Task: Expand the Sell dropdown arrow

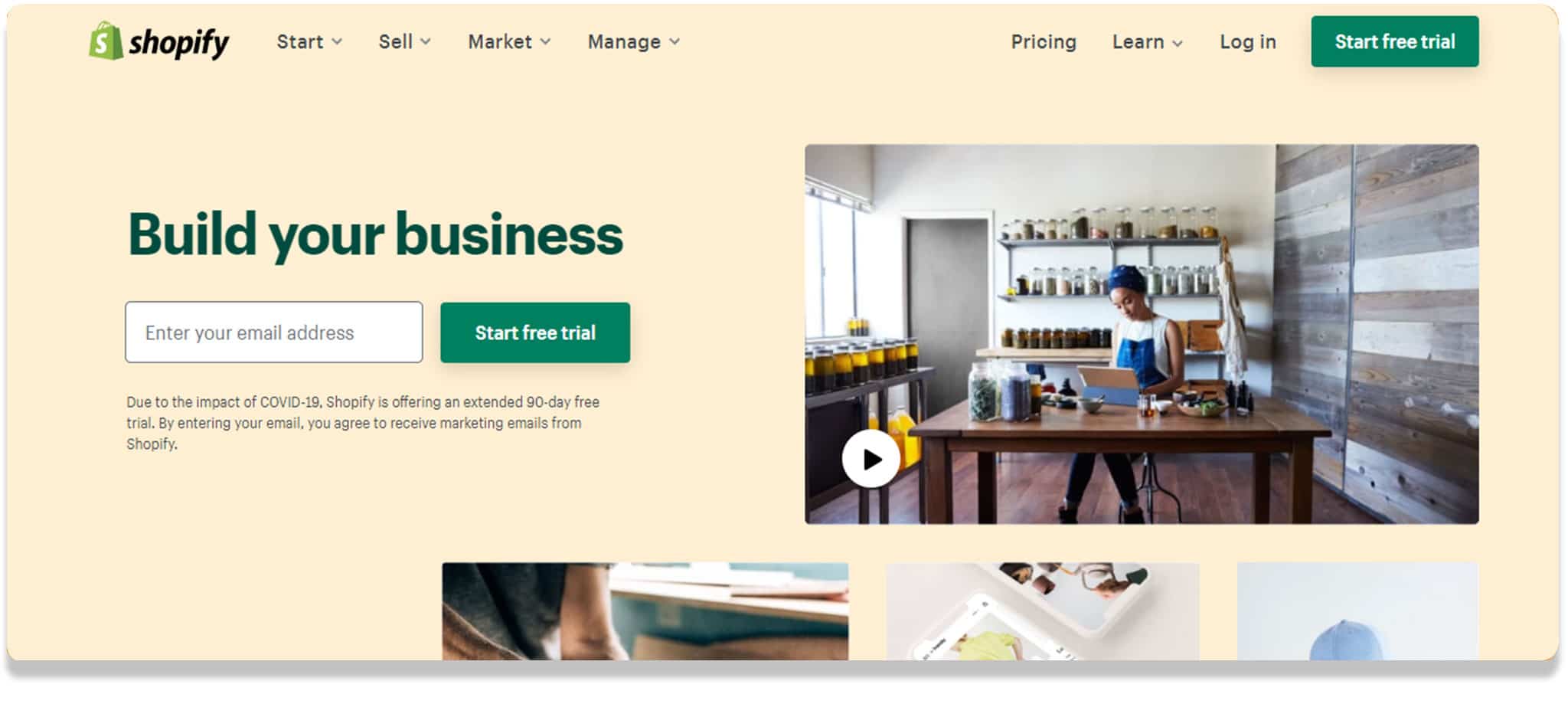Action: (x=426, y=42)
